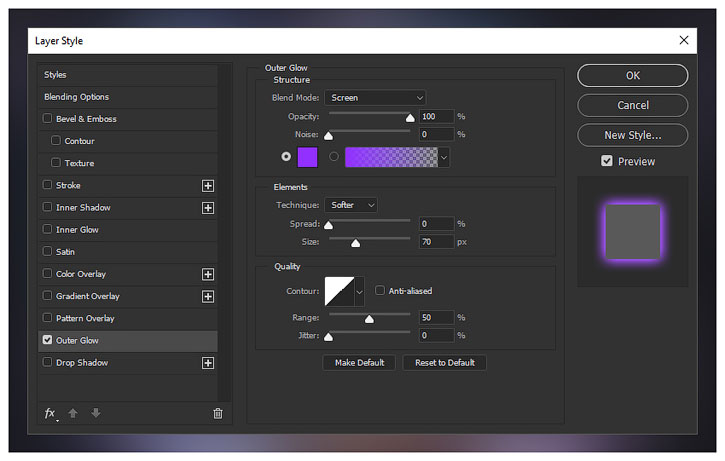The height and width of the screenshot is (461, 725).
Task: Click the Noise slider handle
Action: point(328,136)
